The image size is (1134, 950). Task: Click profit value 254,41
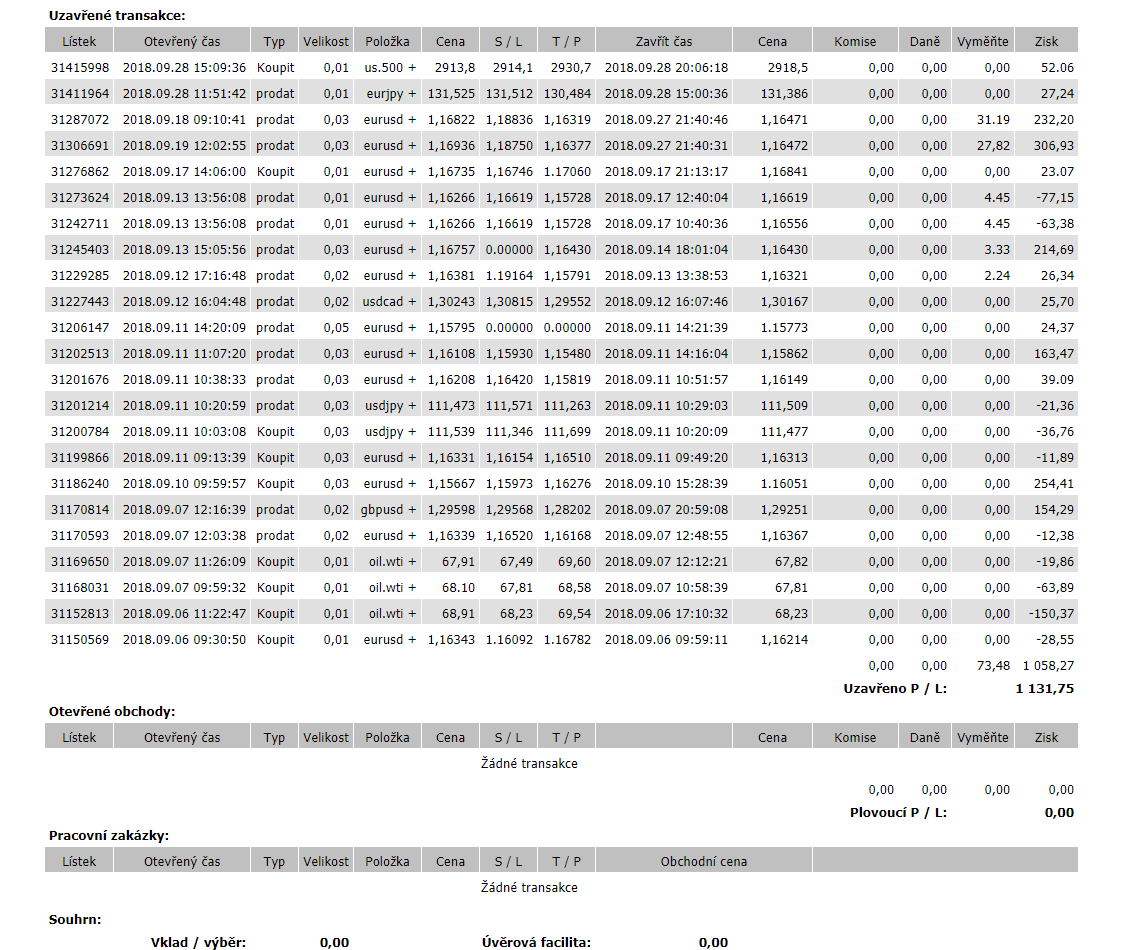[x=1054, y=484]
